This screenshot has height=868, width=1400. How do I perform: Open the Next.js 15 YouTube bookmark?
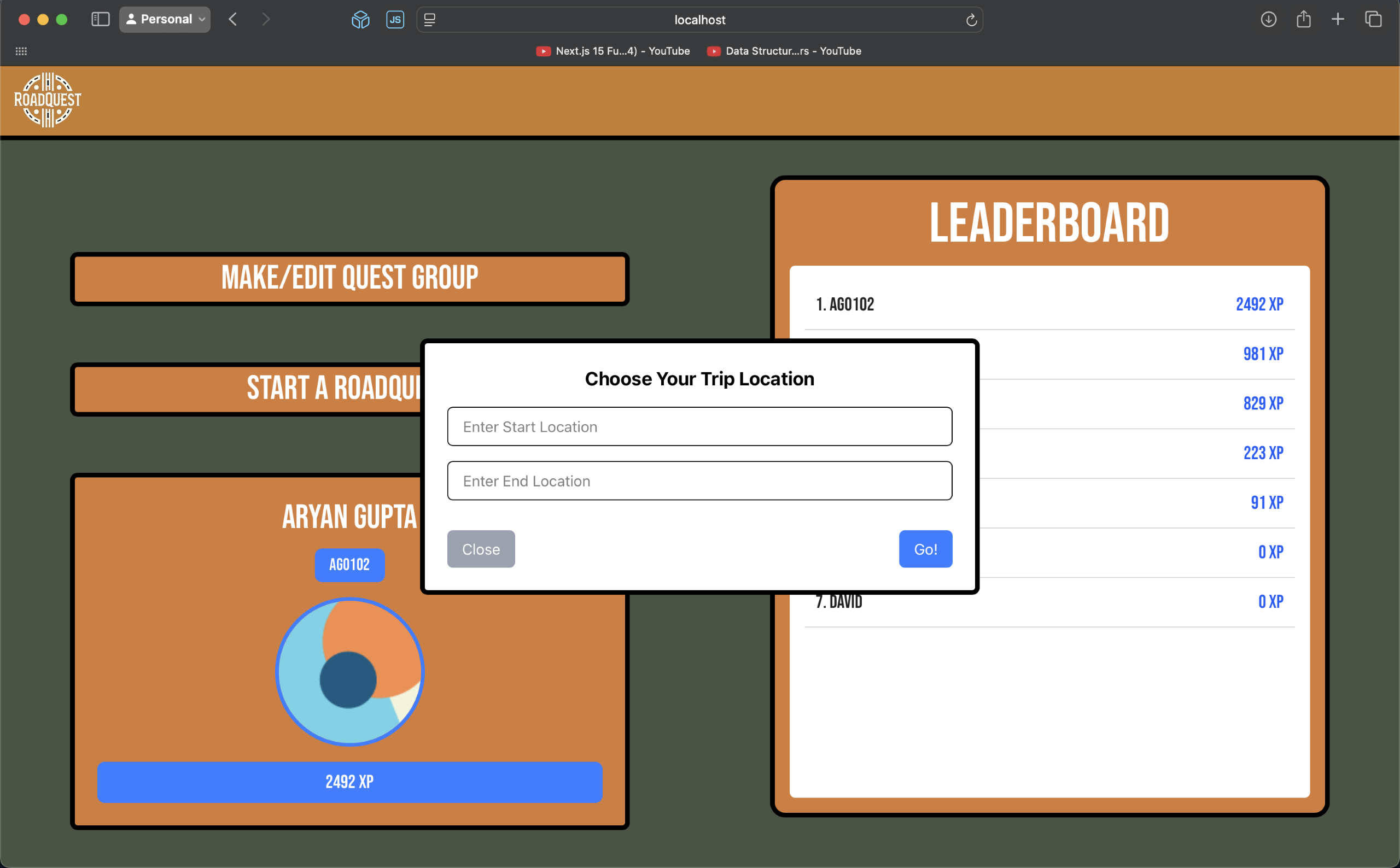[612, 51]
